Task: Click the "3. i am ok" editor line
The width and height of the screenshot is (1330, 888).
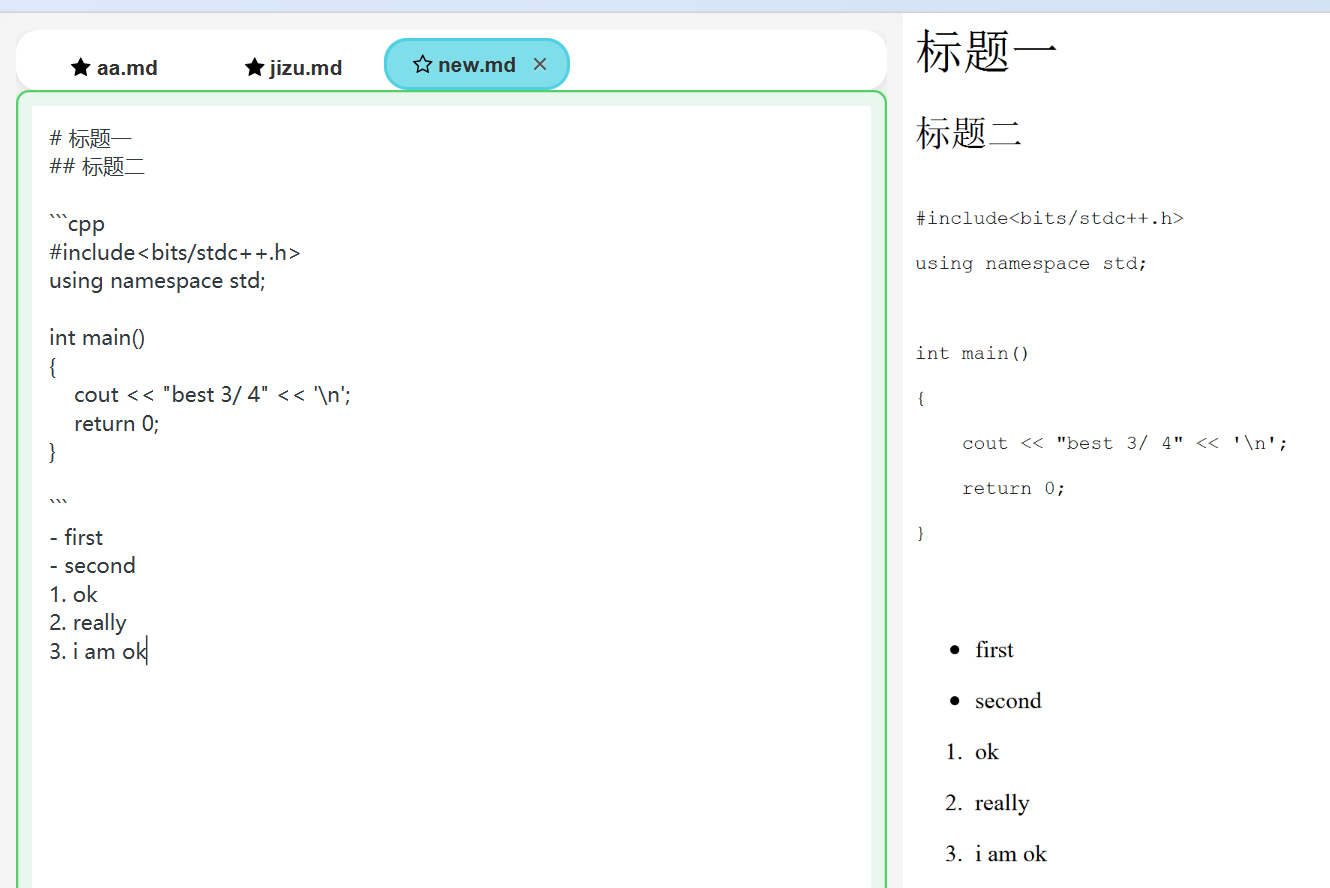Action: click(98, 651)
